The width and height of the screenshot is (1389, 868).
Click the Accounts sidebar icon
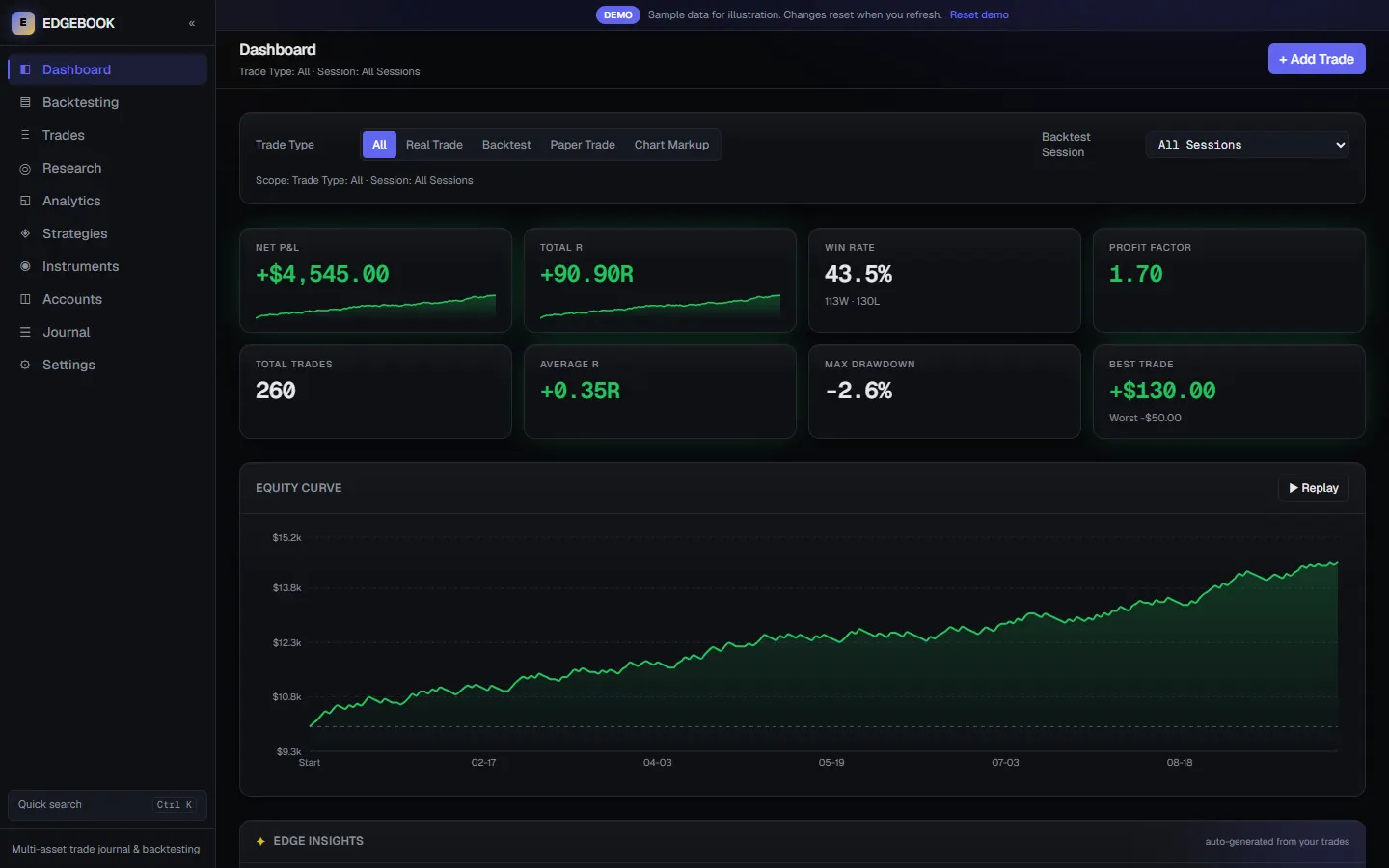point(25,299)
